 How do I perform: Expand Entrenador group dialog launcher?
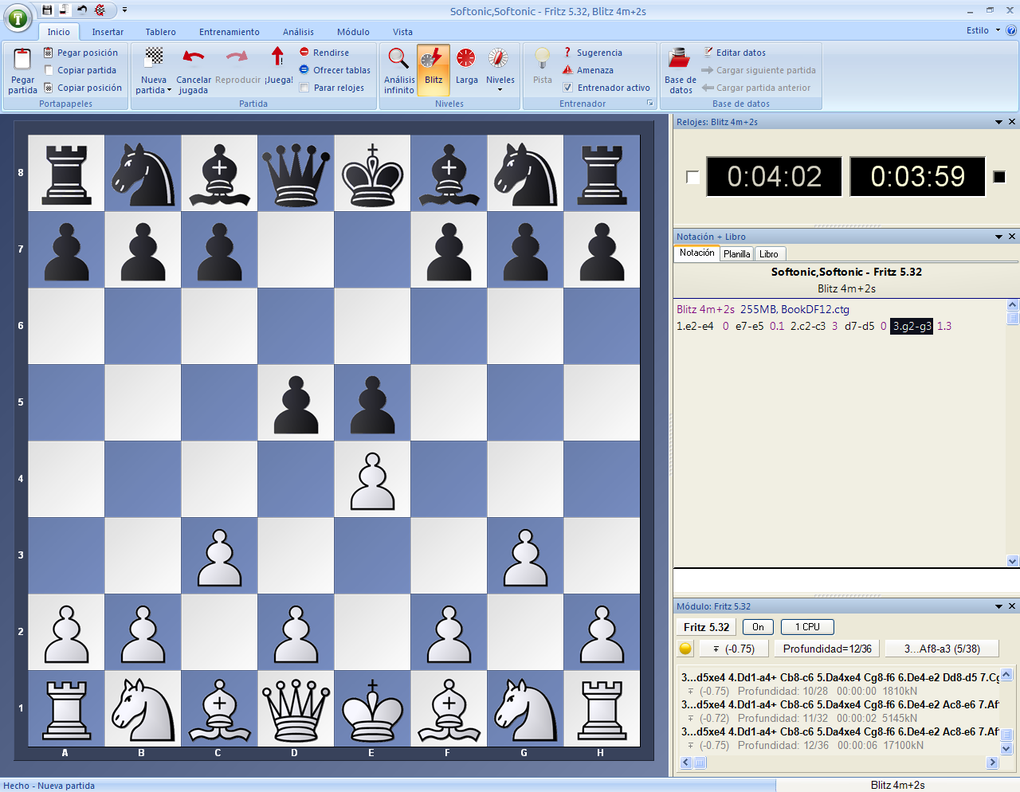(649, 103)
